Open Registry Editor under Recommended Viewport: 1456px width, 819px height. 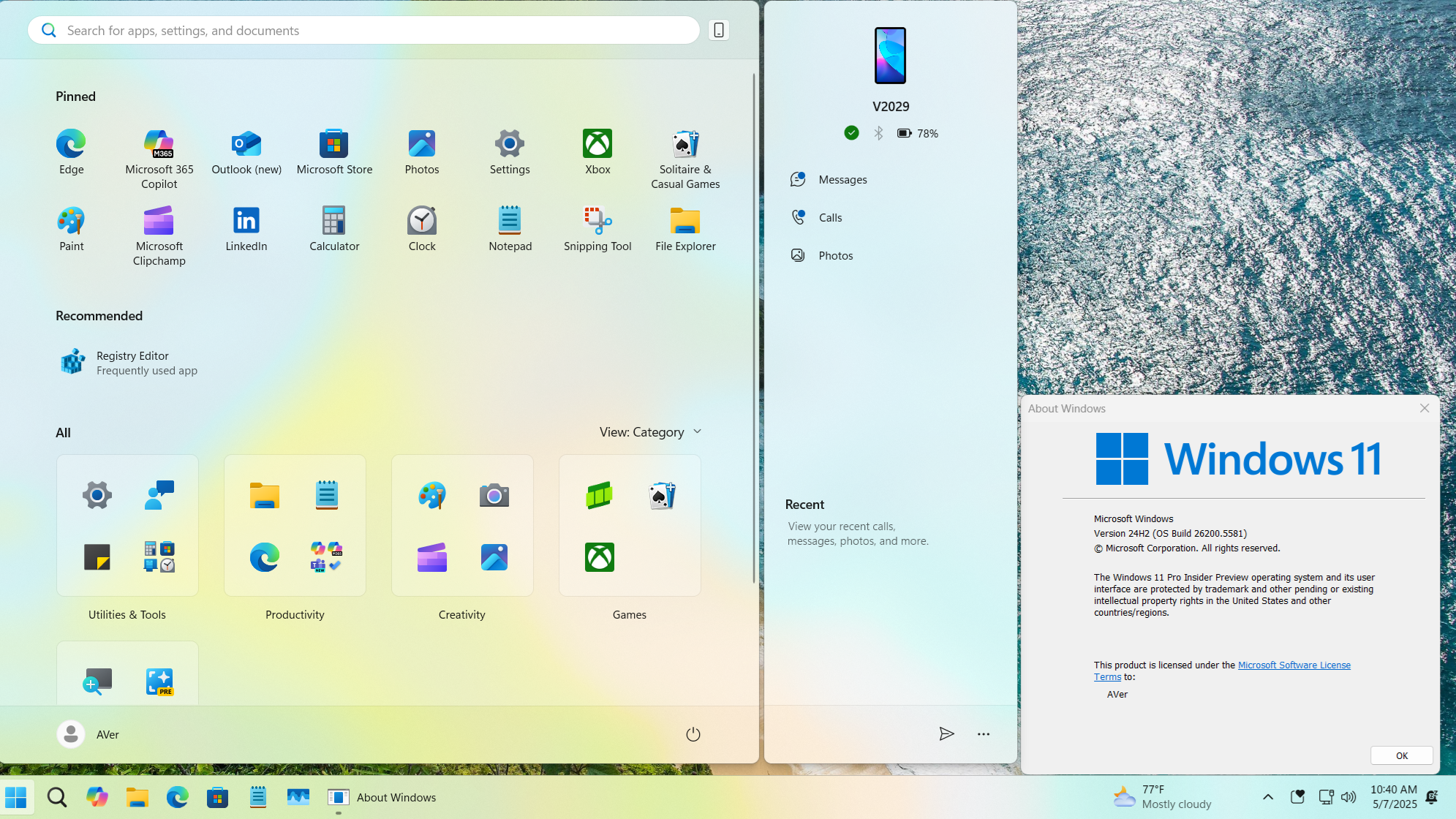point(129,363)
